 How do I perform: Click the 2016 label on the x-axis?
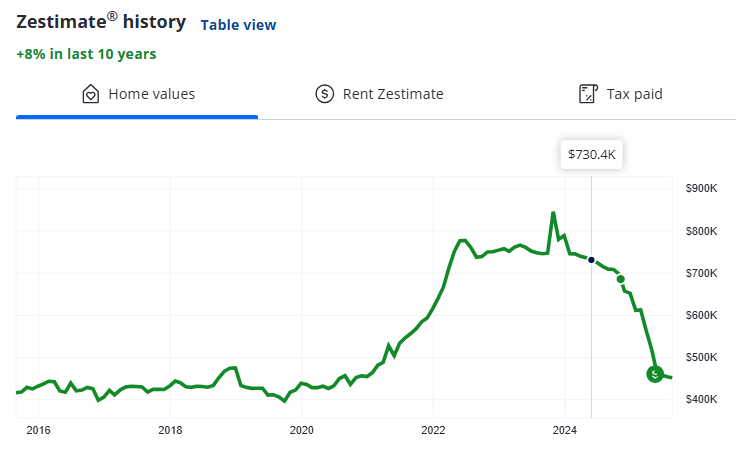38,430
